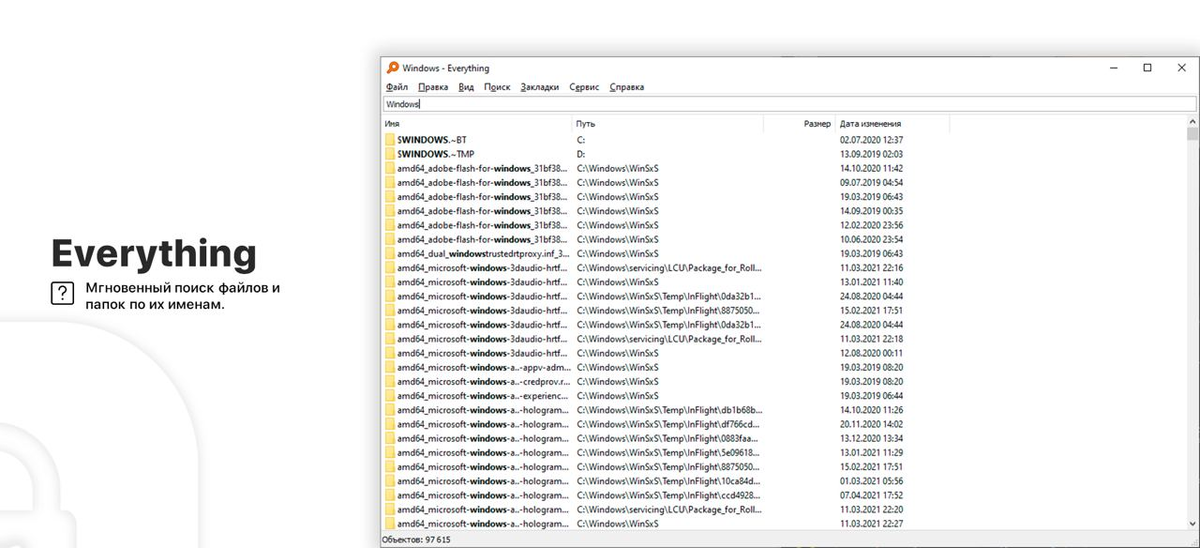The width and height of the screenshot is (1200, 548).
Task: Open the Поиск menu
Action: click(497, 87)
